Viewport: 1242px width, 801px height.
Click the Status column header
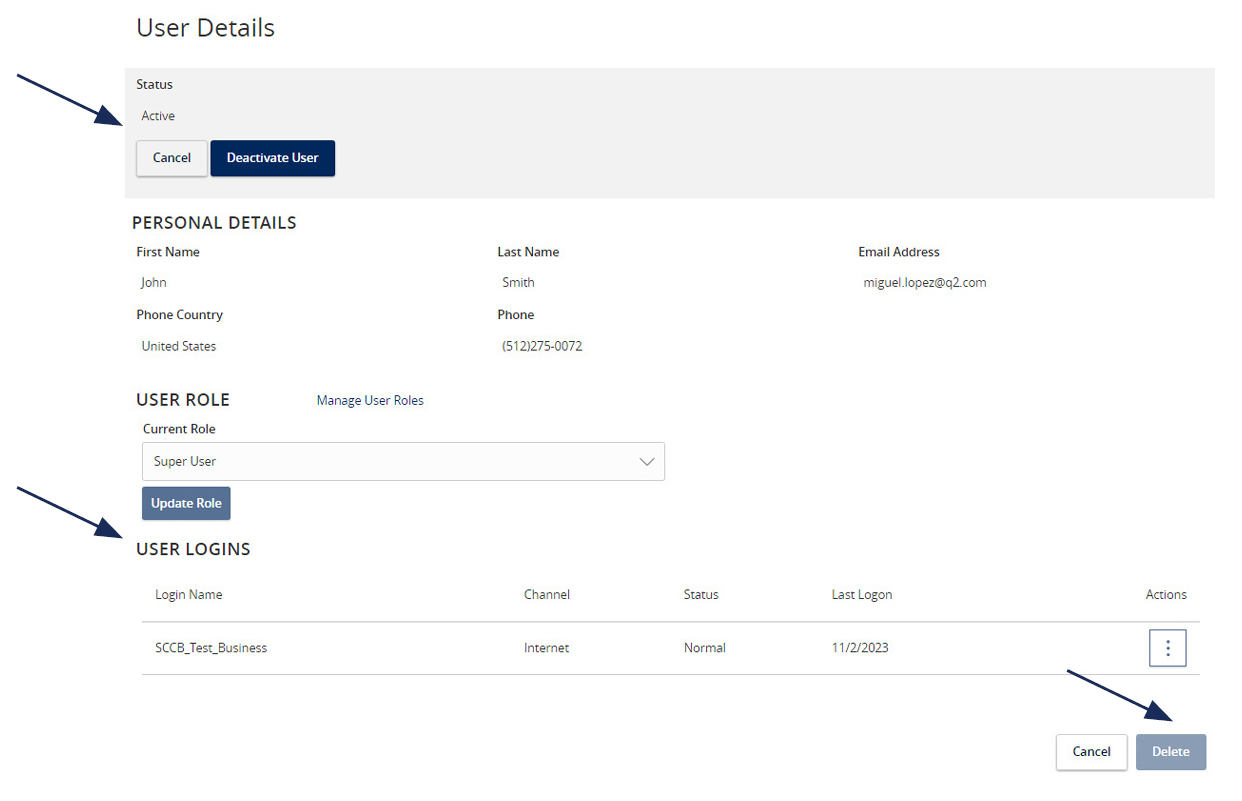coord(700,594)
